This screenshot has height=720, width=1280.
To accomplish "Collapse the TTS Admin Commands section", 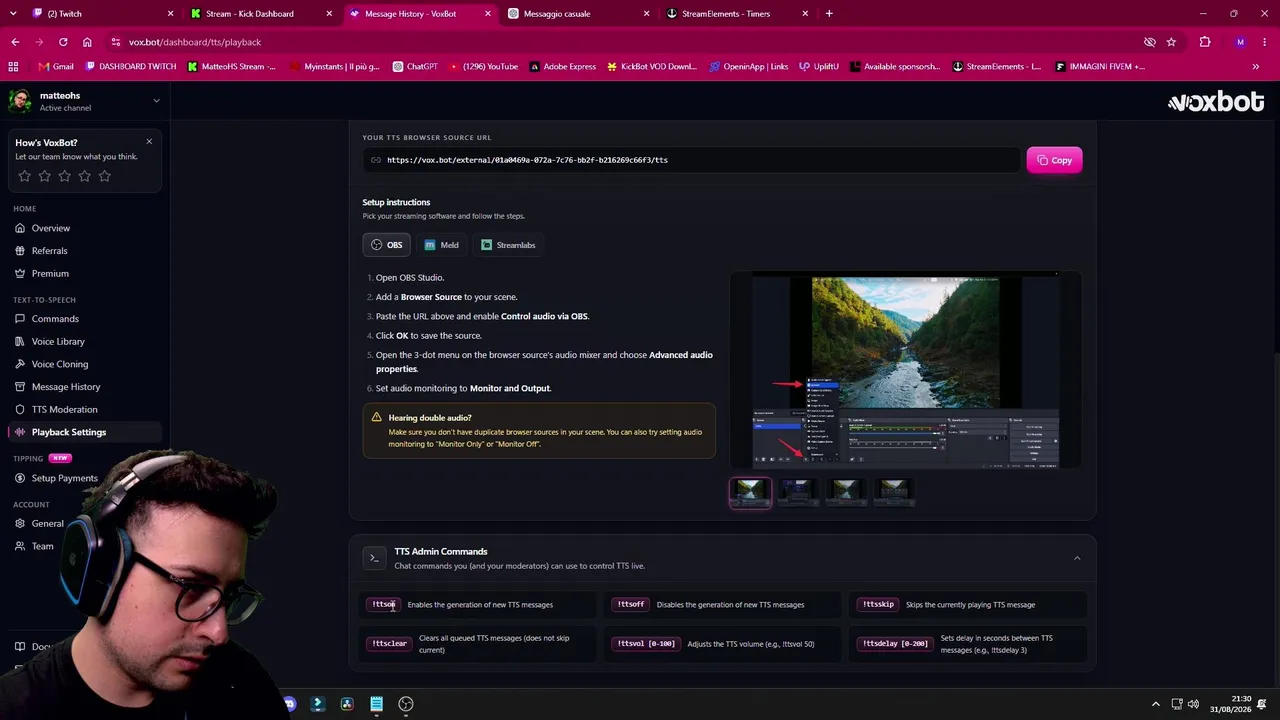I will 1077,558.
